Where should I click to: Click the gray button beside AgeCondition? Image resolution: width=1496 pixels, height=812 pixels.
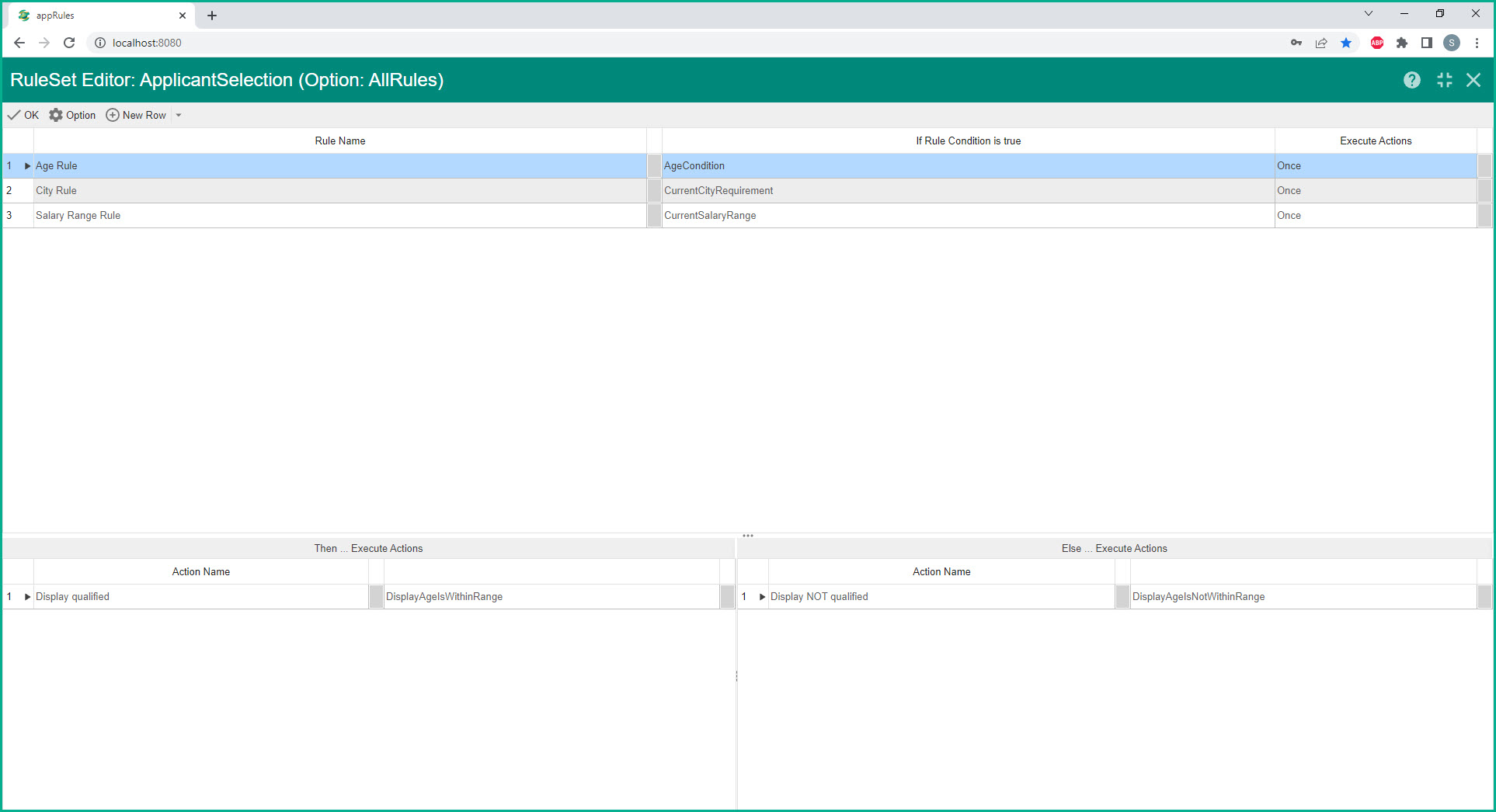(654, 166)
